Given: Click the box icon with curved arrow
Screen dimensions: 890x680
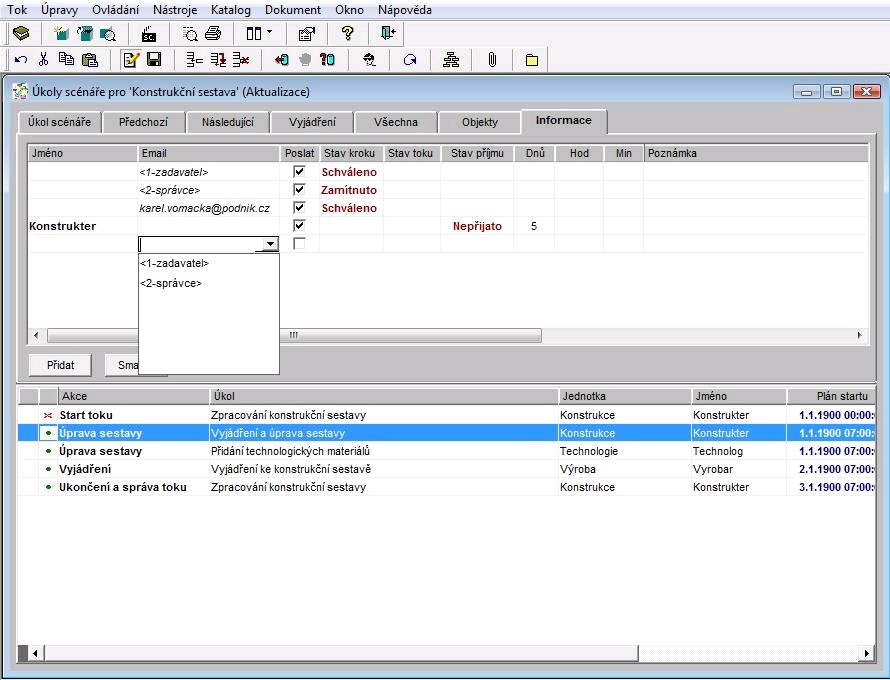Looking at the screenshot, I should click(85, 33).
